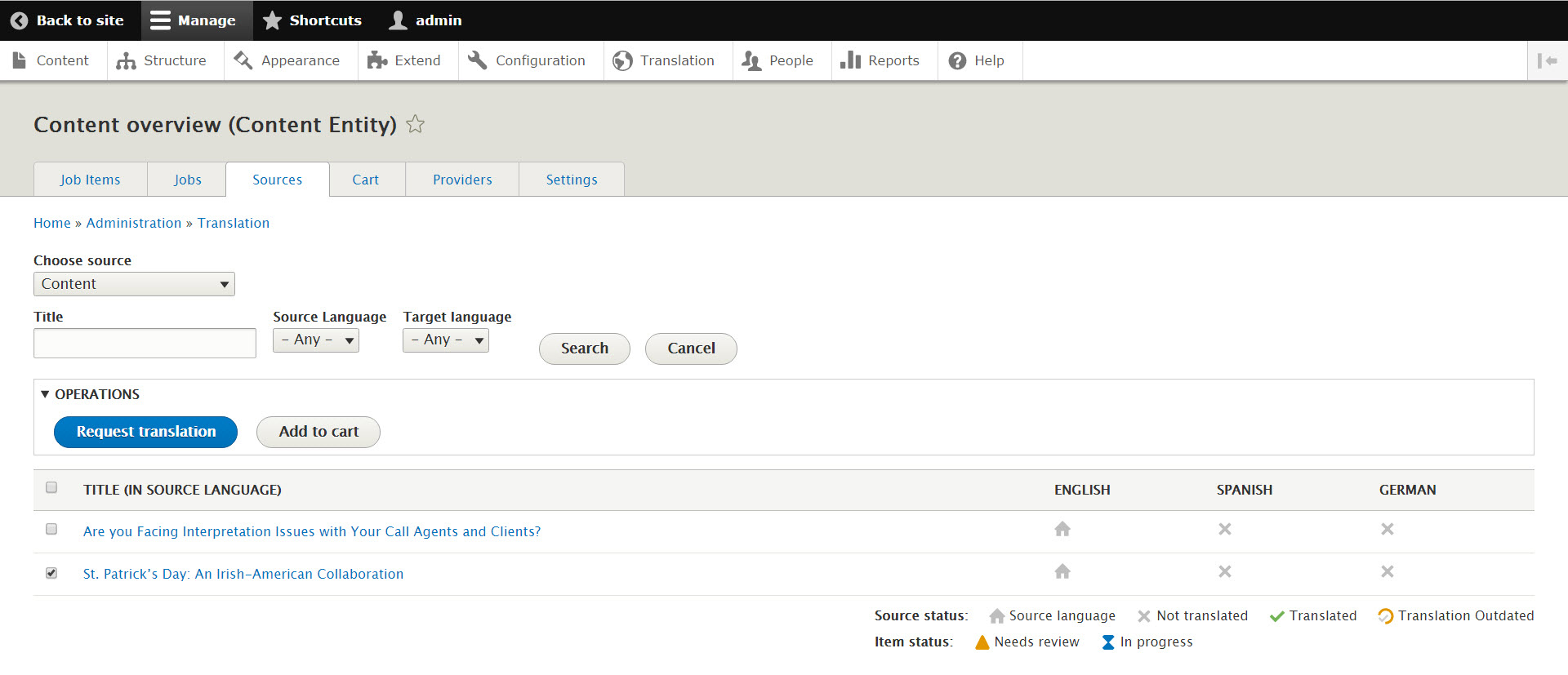This screenshot has width=1568, height=675.
Task: Click the Source language legend house icon
Action: (x=997, y=616)
